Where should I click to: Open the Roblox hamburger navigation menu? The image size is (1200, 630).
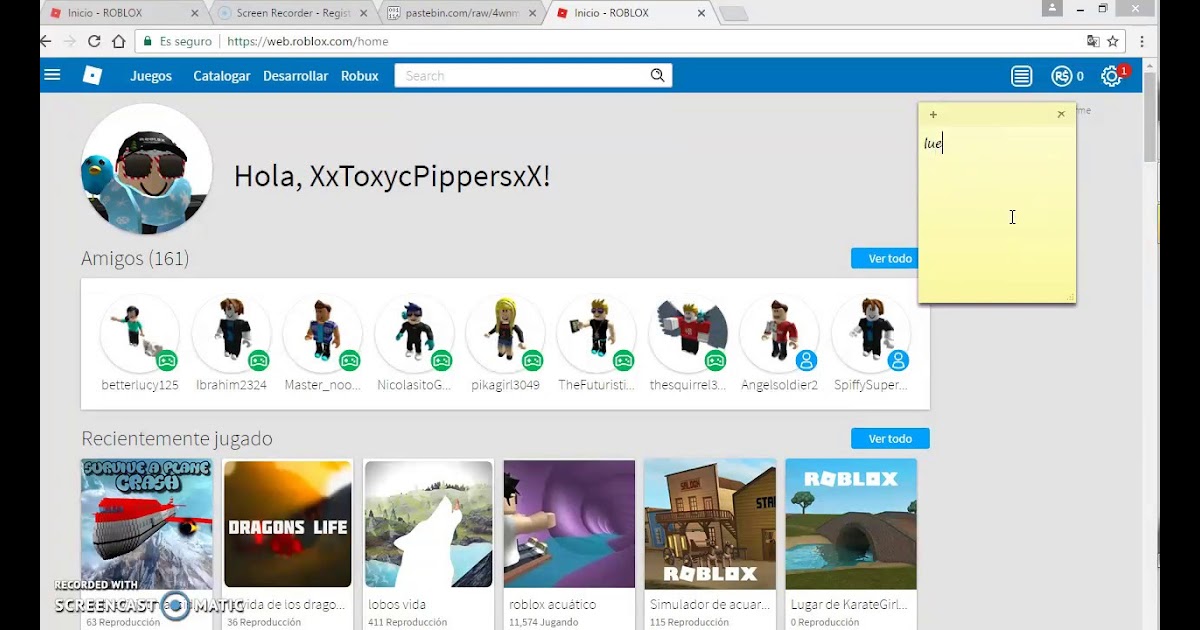tap(53, 75)
